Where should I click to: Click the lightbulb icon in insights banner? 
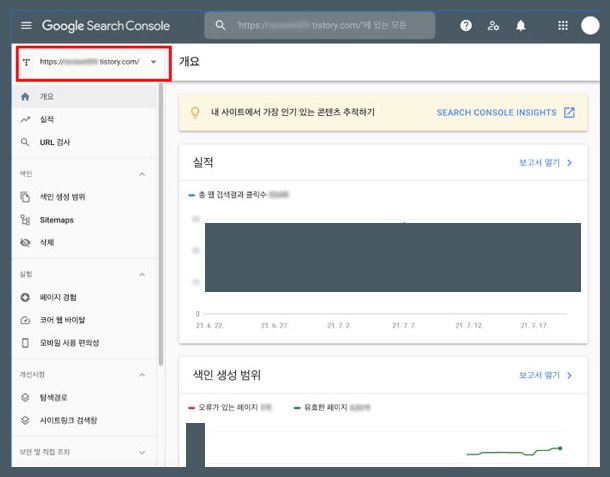195,112
